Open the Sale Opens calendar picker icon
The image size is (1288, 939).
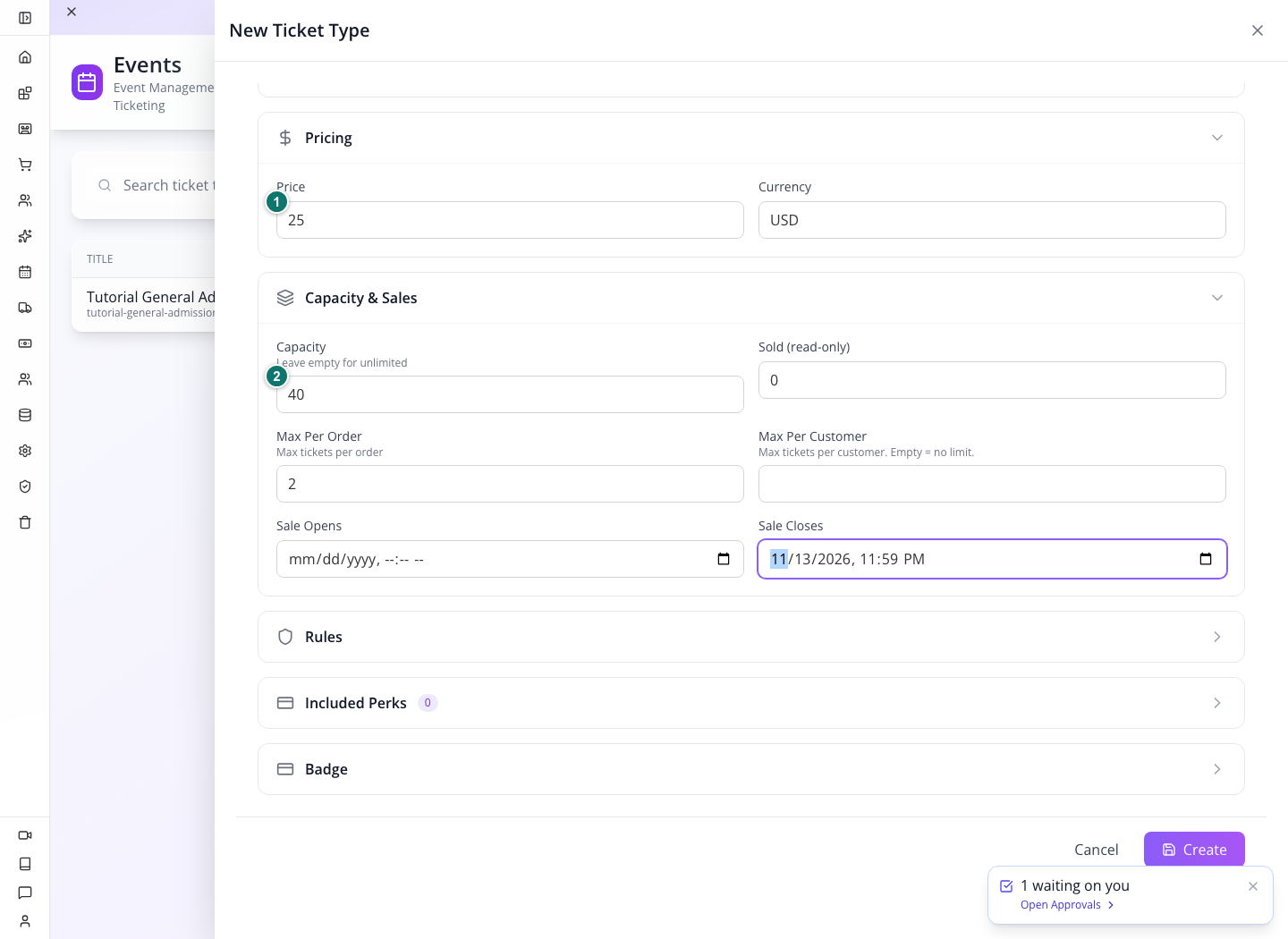coord(724,559)
